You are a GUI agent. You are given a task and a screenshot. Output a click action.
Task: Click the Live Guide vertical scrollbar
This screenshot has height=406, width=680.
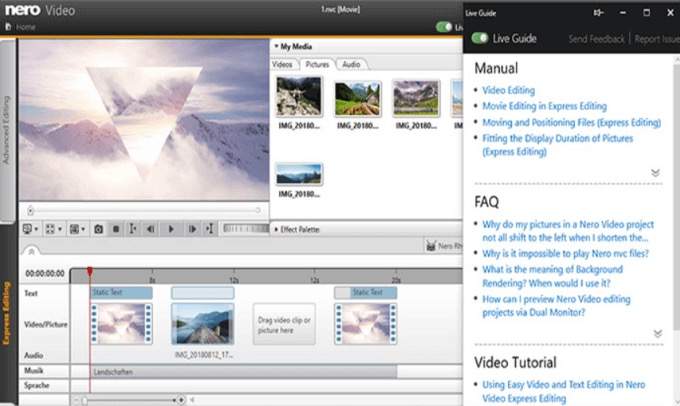(x=677, y=195)
